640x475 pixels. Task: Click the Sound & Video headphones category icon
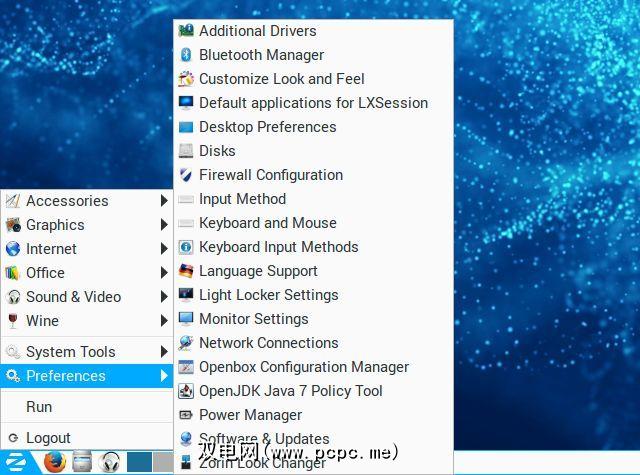point(13,297)
